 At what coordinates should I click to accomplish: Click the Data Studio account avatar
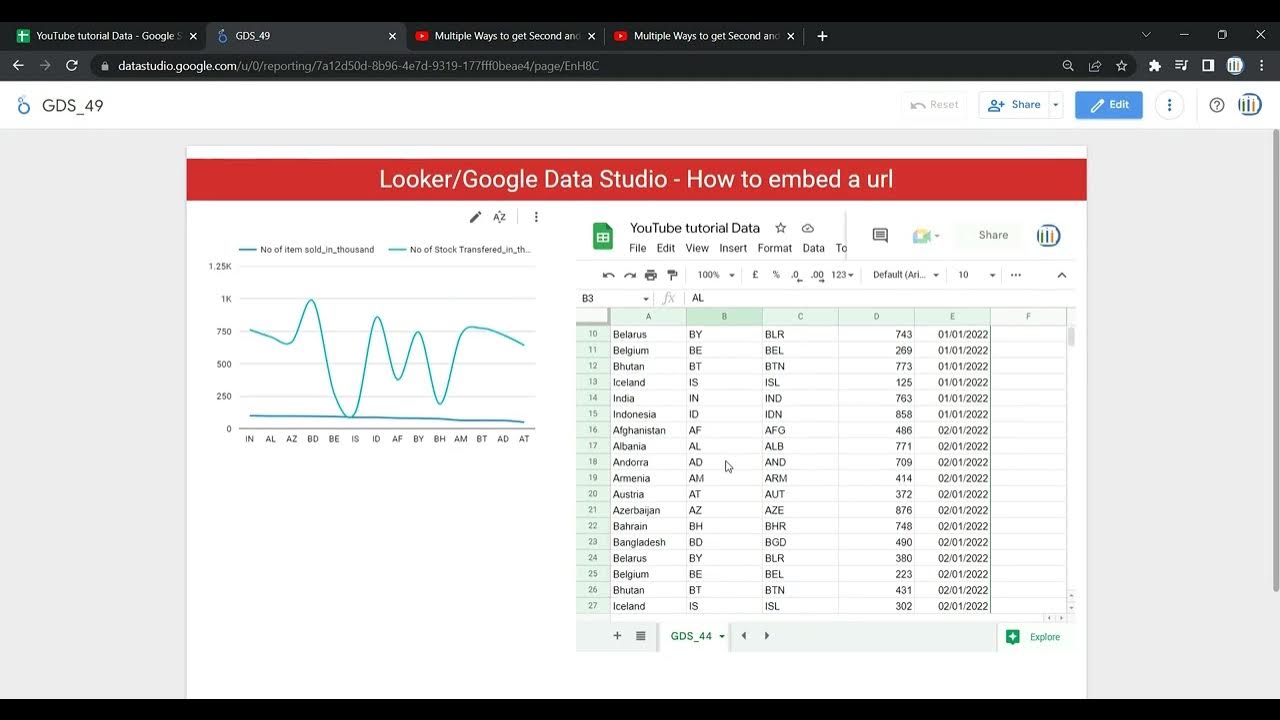1250,105
